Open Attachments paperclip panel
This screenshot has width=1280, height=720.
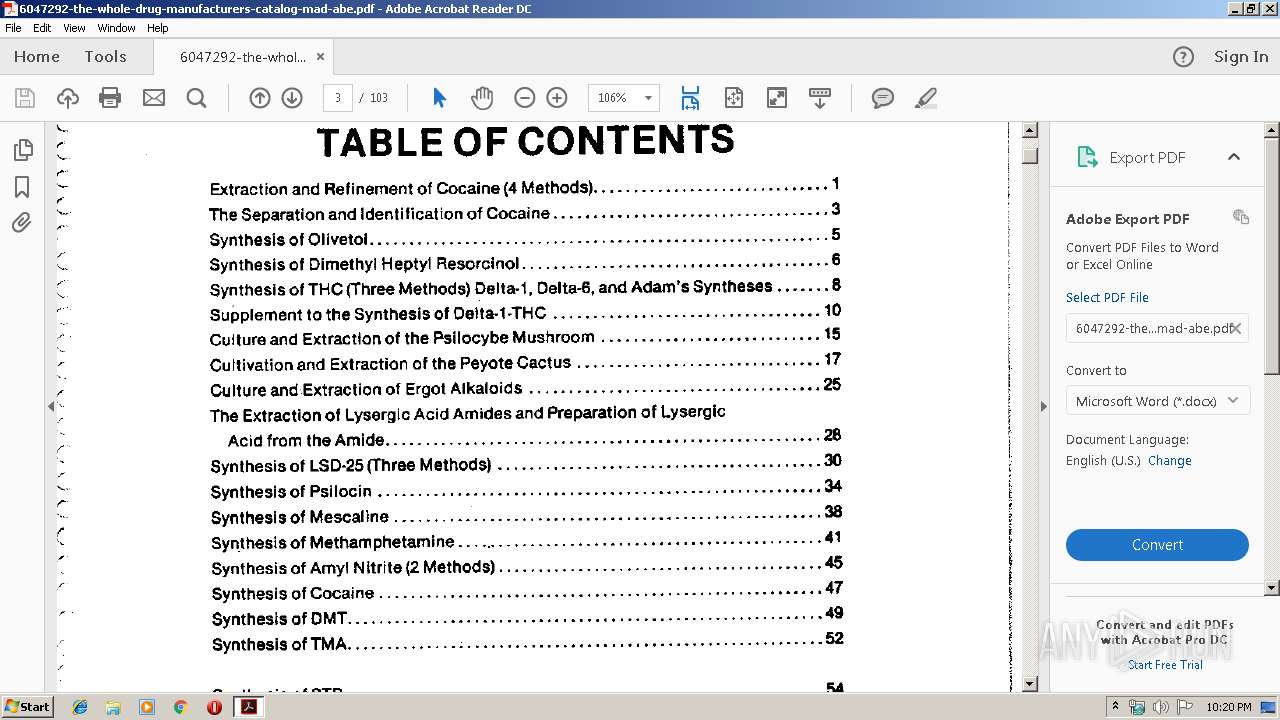point(22,222)
